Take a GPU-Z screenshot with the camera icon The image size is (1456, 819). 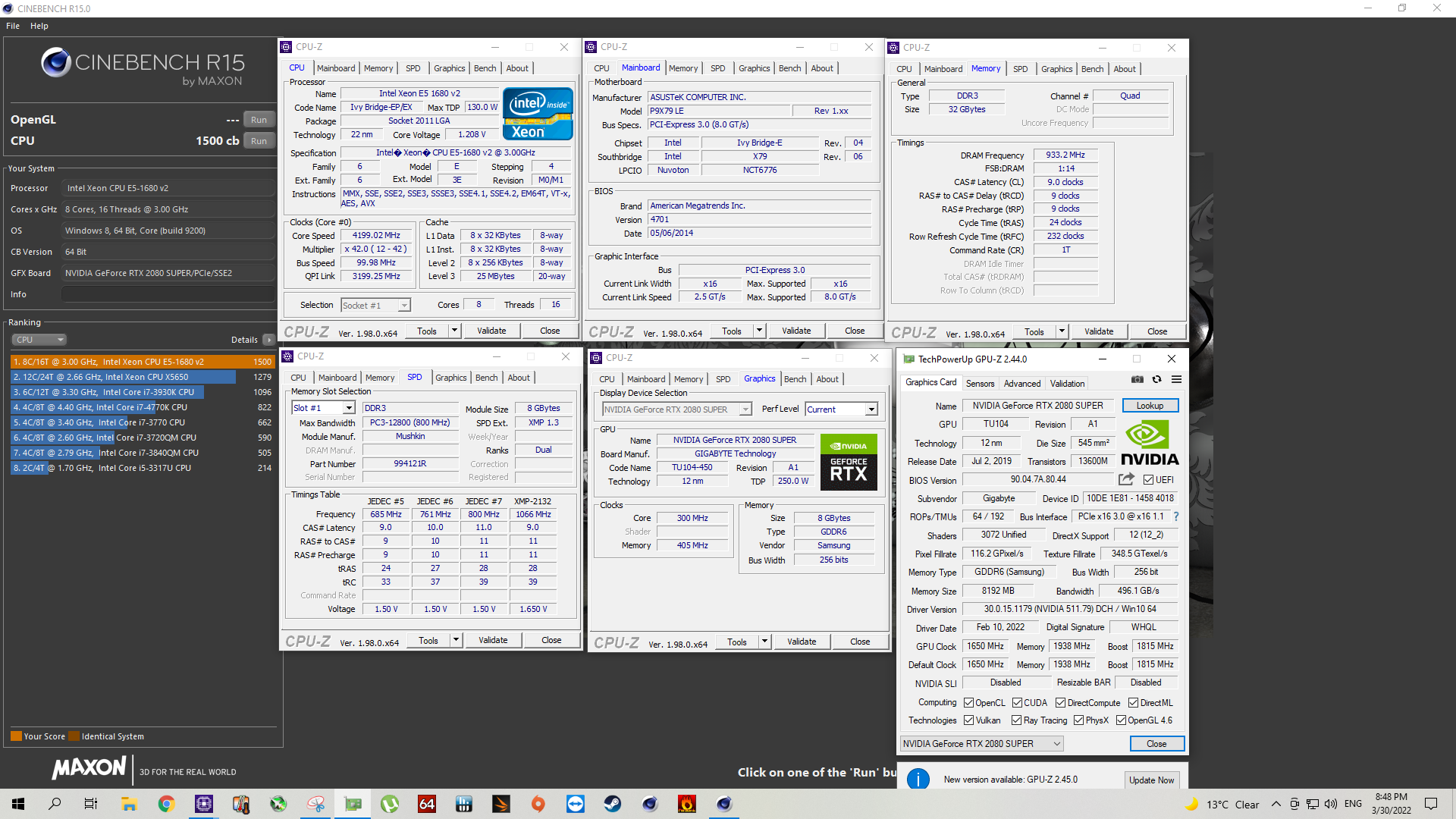click(1137, 380)
